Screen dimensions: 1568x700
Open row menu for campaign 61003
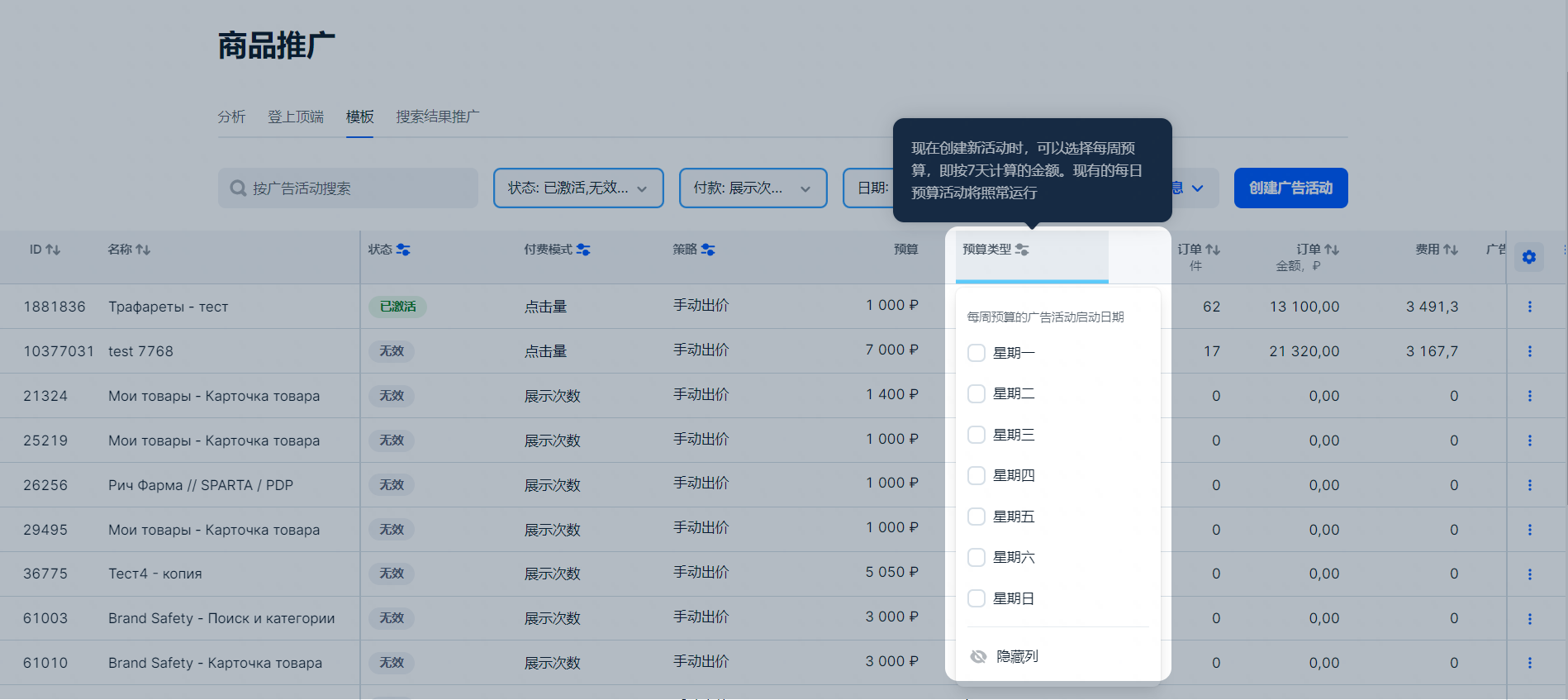pos(1530,618)
